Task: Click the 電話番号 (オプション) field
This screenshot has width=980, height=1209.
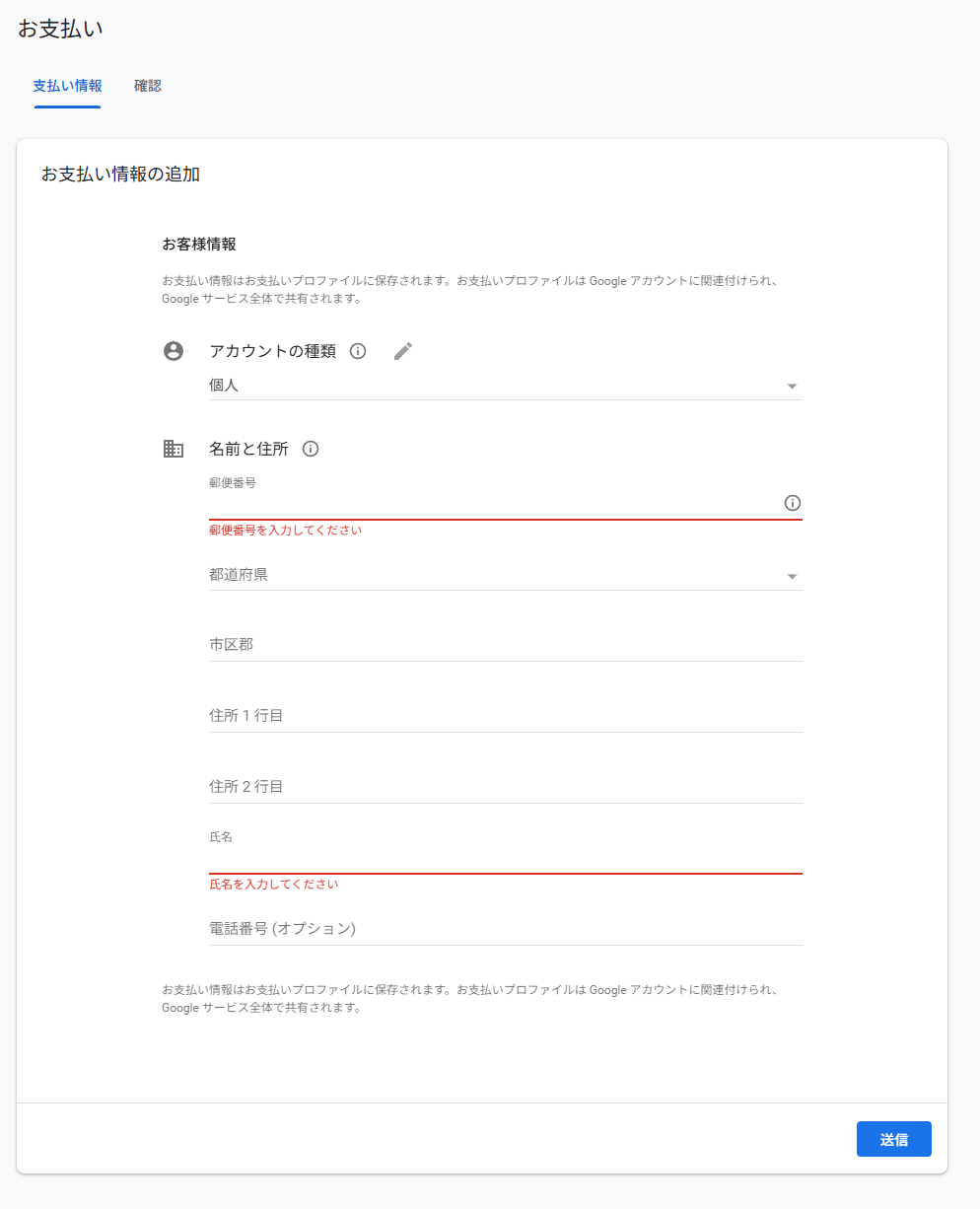Action: 505,929
